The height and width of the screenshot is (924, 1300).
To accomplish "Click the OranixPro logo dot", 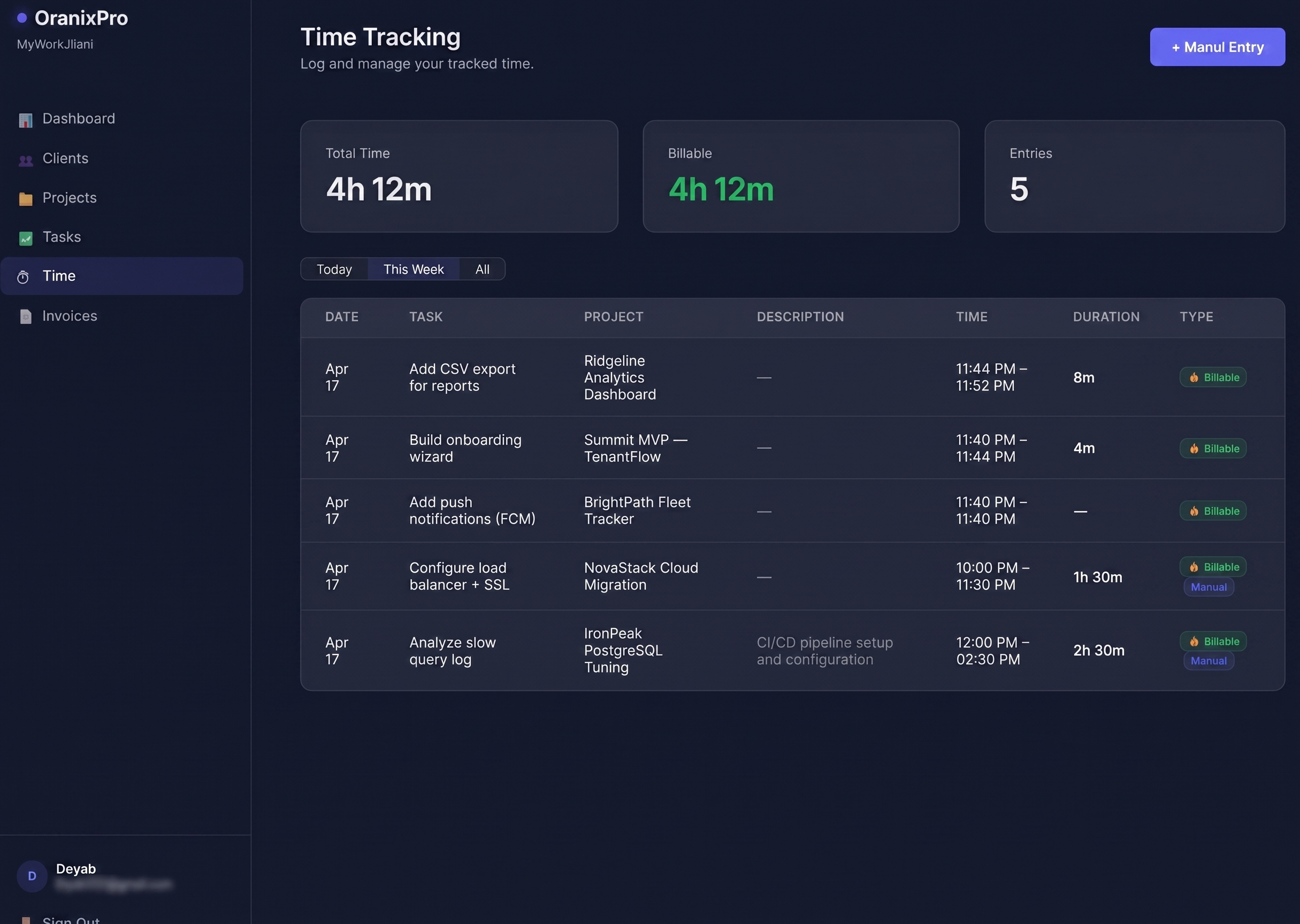I will [22, 18].
